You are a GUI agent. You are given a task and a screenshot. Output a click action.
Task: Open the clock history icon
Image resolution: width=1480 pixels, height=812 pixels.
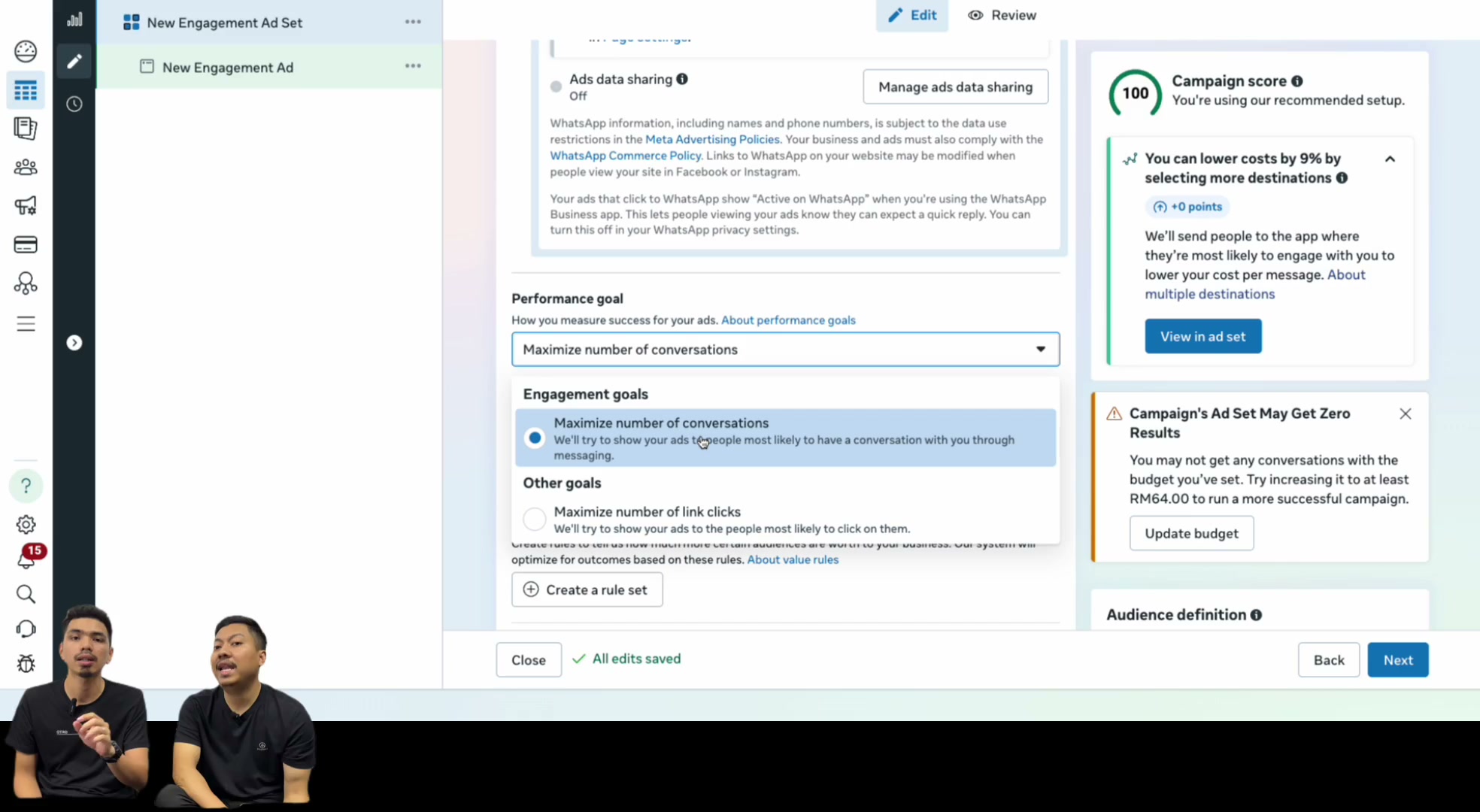(74, 104)
